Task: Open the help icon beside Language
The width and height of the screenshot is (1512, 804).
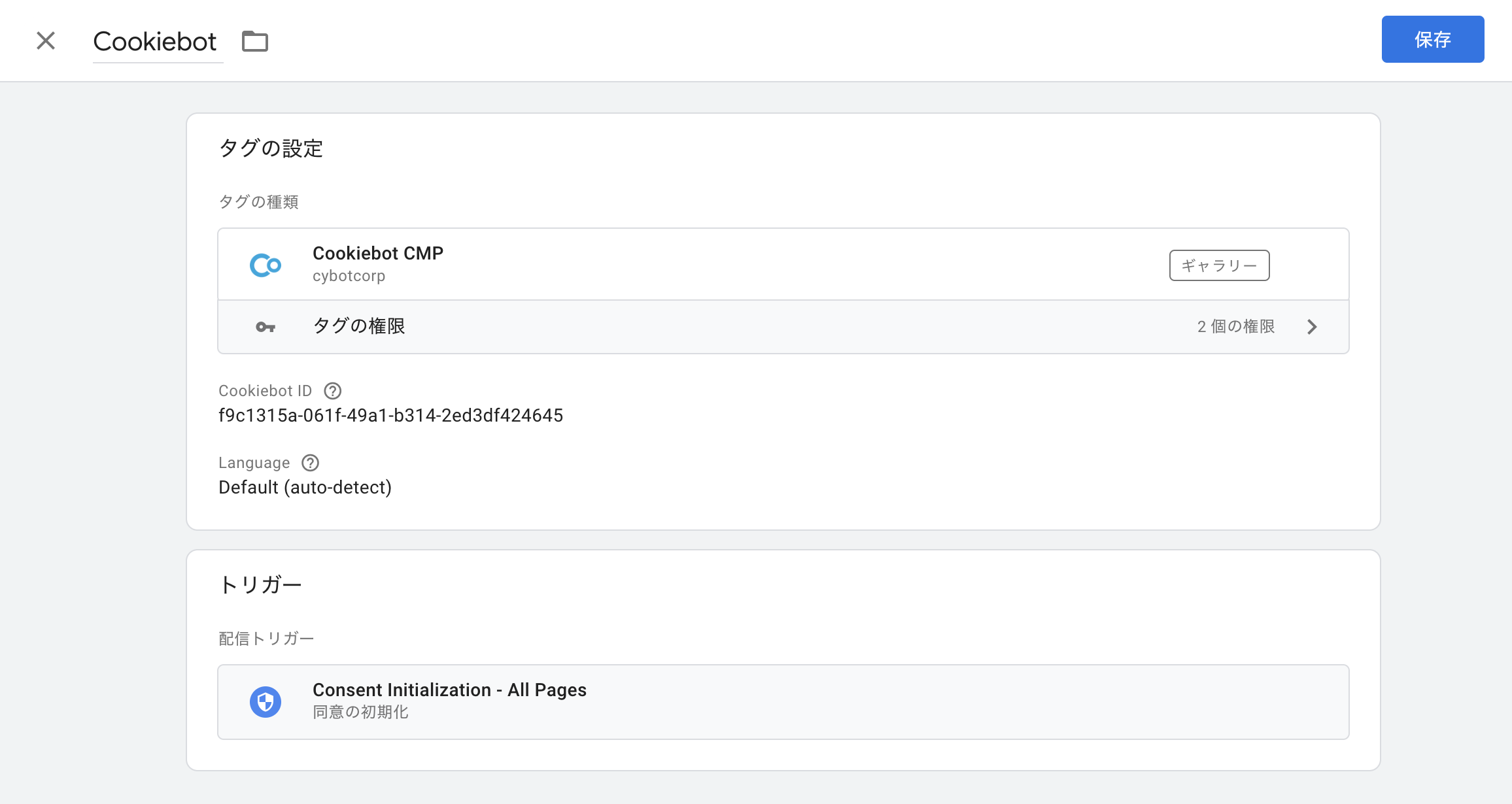Action: pyautogui.click(x=311, y=463)
